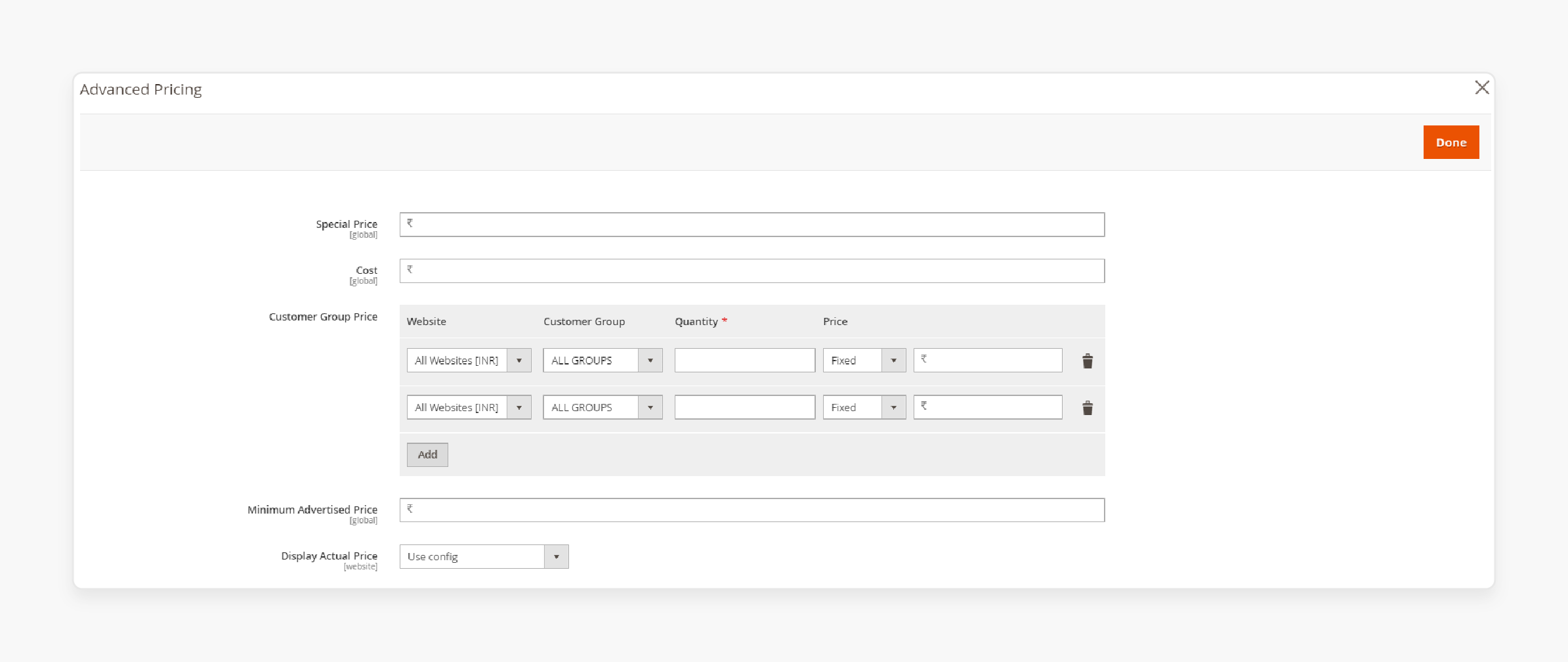Focus the Cost input field
Image resolution: width=1568 pixels, height=662 pixels.
click(x=752, y=271)
